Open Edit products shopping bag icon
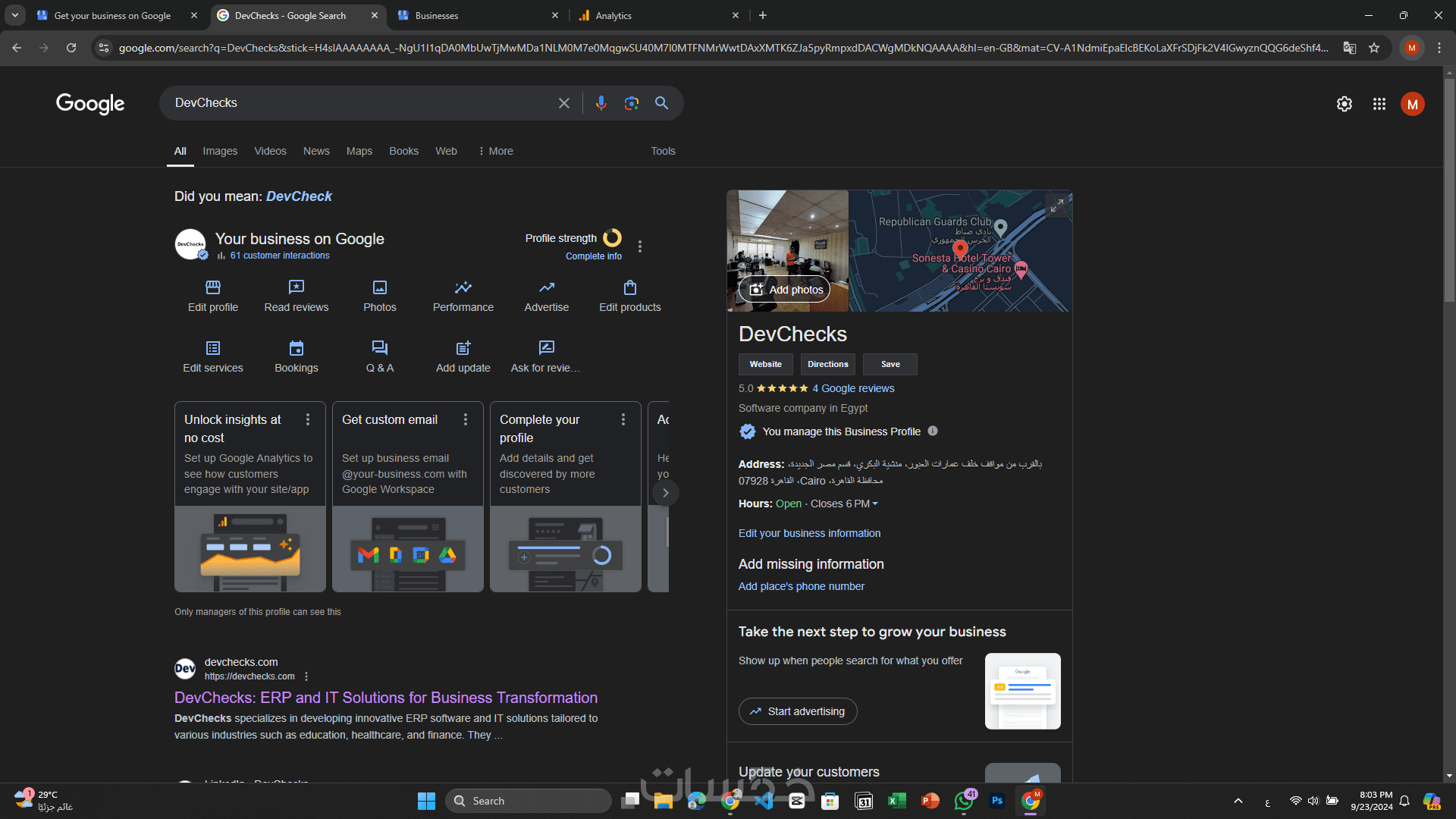The height and width of the screenshot is (819, 1456). click(x=630, y=287)
